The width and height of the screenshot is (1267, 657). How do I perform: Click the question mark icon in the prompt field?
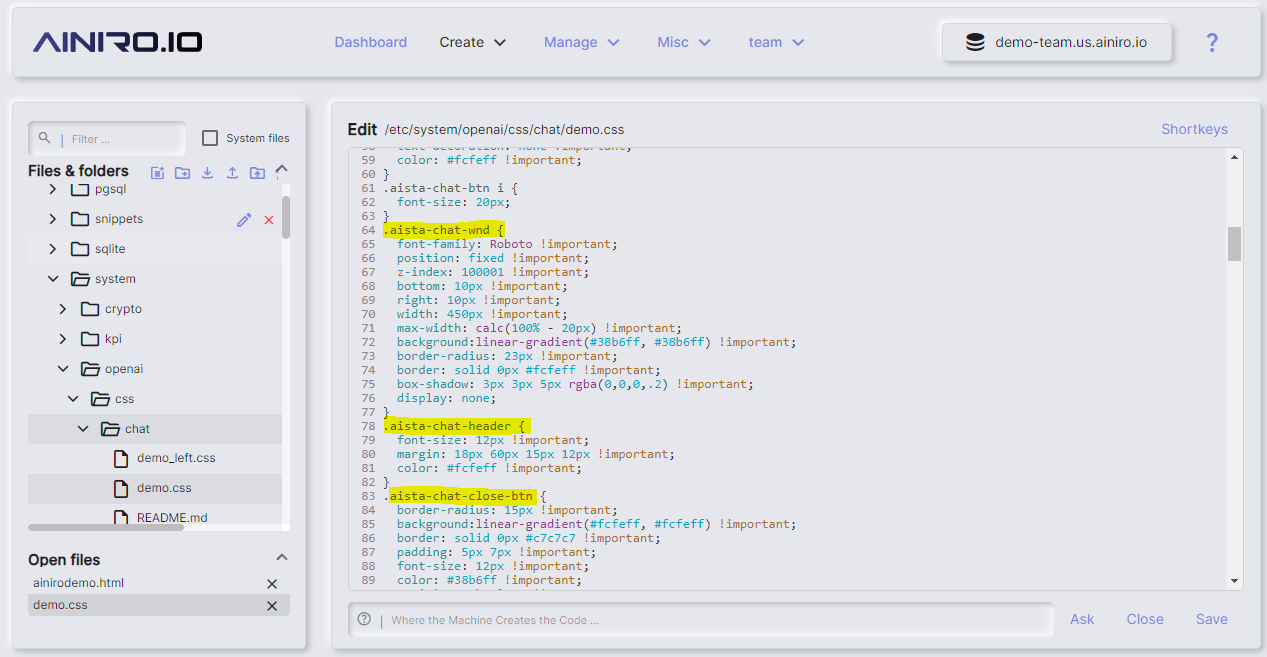[364, 619]
